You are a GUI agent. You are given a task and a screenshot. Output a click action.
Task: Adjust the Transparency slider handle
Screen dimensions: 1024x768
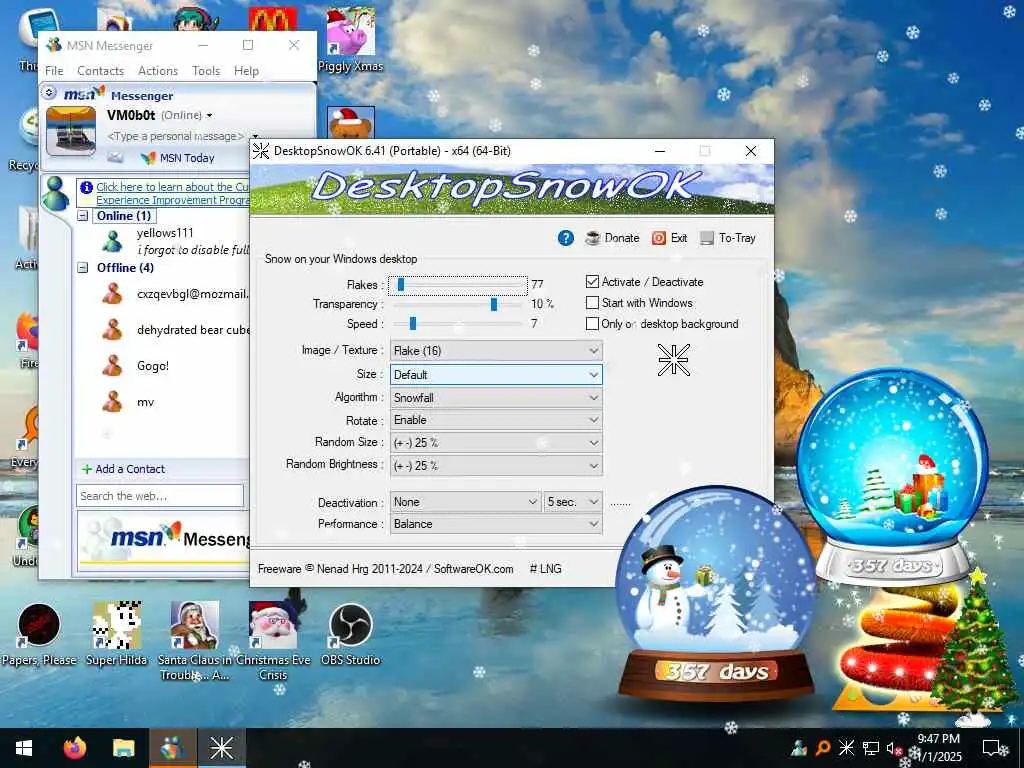coord(494,304)
